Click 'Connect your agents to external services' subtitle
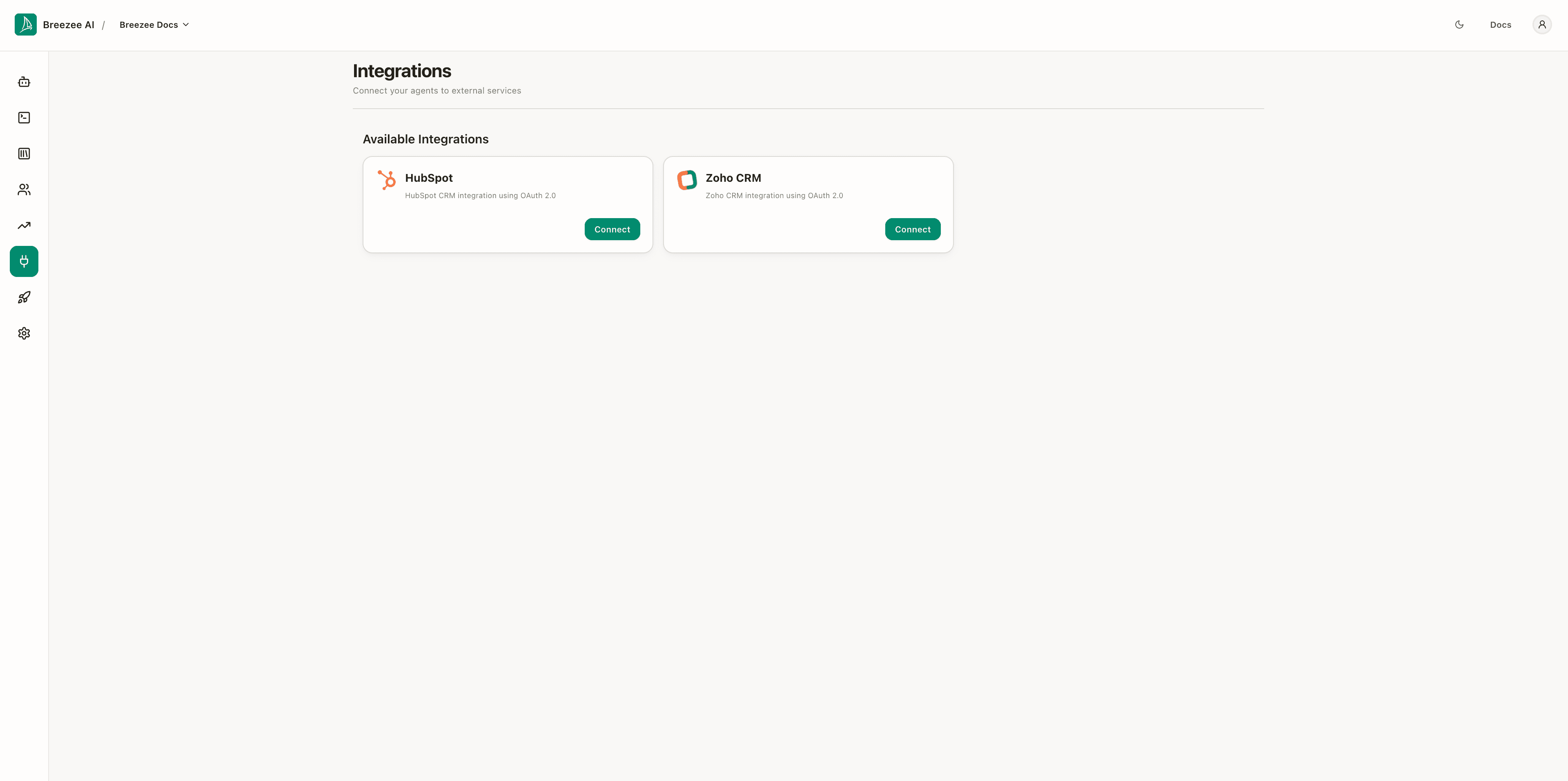The height and width of the screenshot is (781, 1568). pyautogui.click(x=437, y=90)
